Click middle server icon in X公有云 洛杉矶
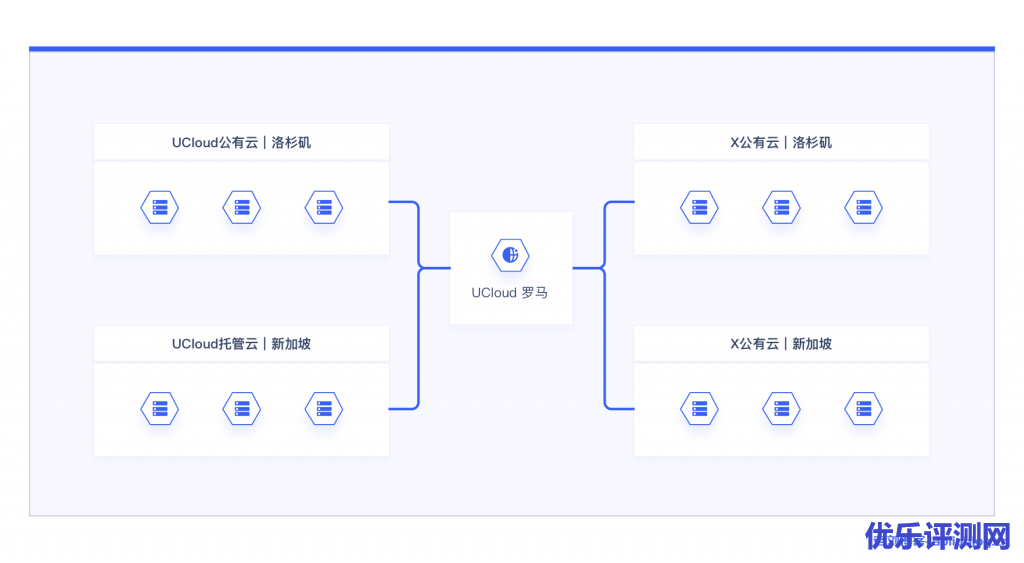Viewport: 1024px width, 563px height. coord(781,208)
